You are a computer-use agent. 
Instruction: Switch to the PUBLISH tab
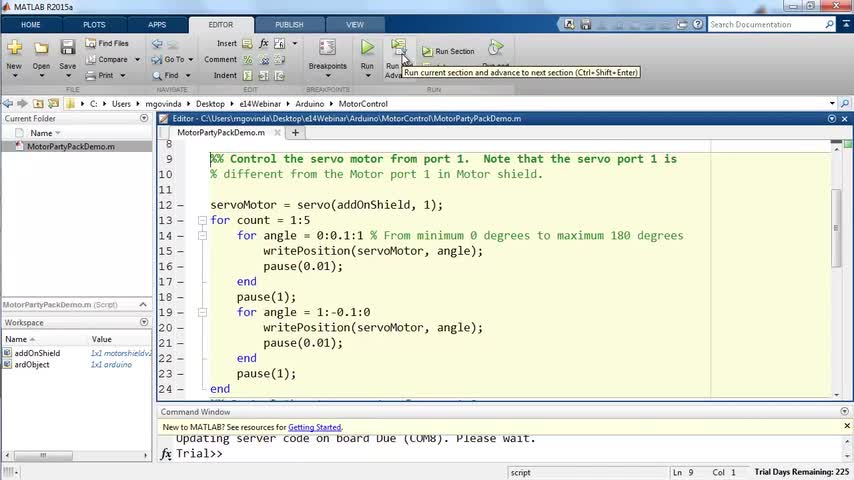(289, 25)
